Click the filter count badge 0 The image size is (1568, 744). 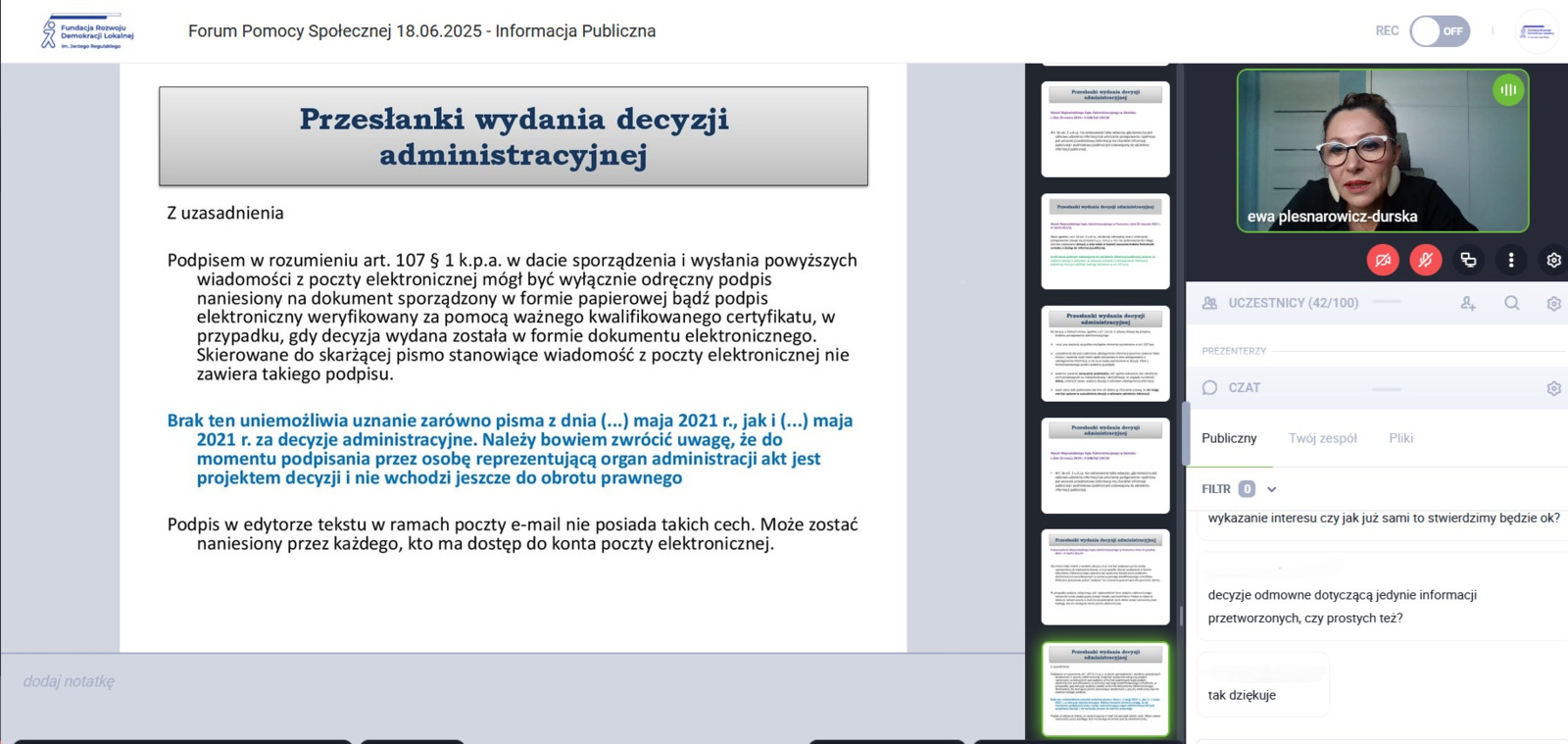click(x=1247, y=489)
